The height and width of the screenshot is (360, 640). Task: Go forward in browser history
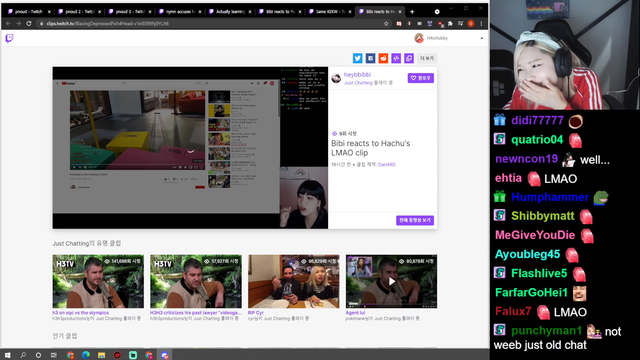tap(18, 24)
